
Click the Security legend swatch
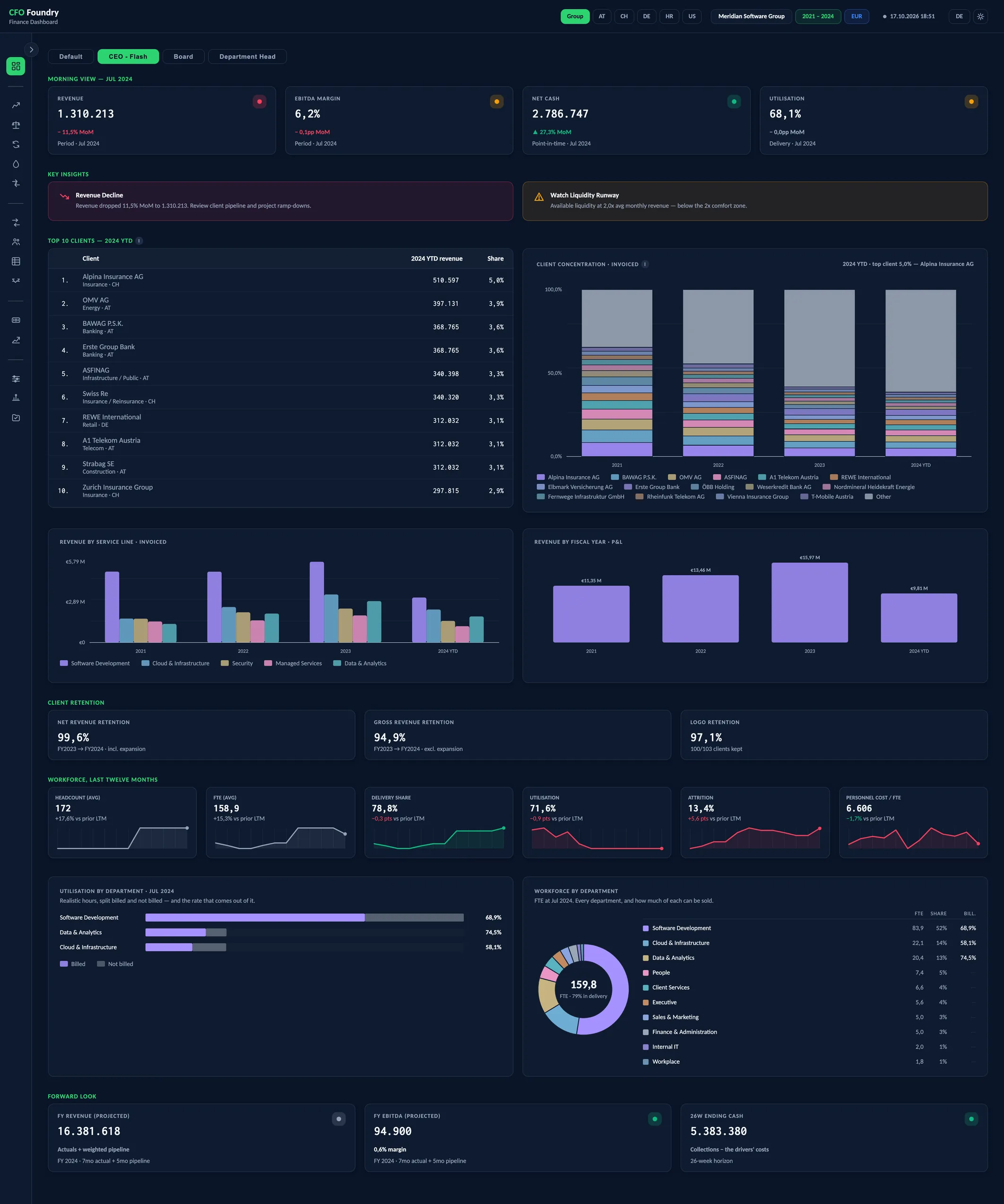(225, 663)
